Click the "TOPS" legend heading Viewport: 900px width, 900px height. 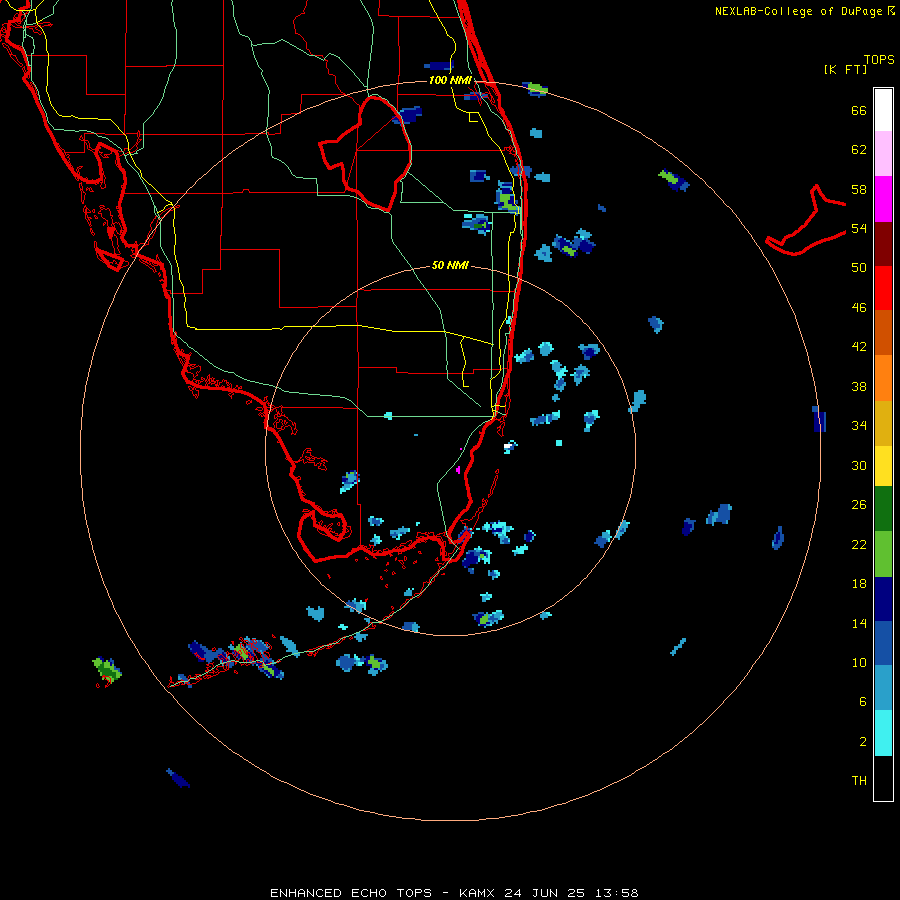(x=879, y=59)
